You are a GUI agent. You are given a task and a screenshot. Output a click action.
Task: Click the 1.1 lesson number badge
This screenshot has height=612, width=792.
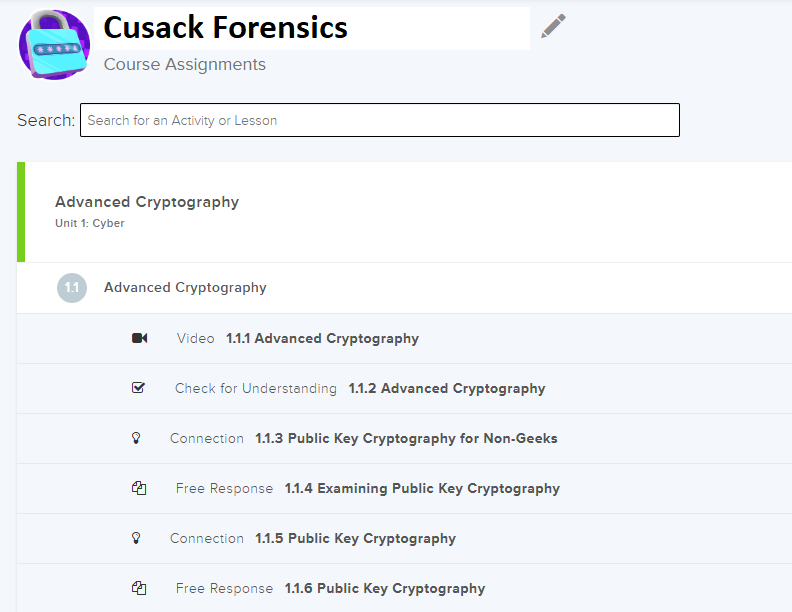(x=72, y=288)
